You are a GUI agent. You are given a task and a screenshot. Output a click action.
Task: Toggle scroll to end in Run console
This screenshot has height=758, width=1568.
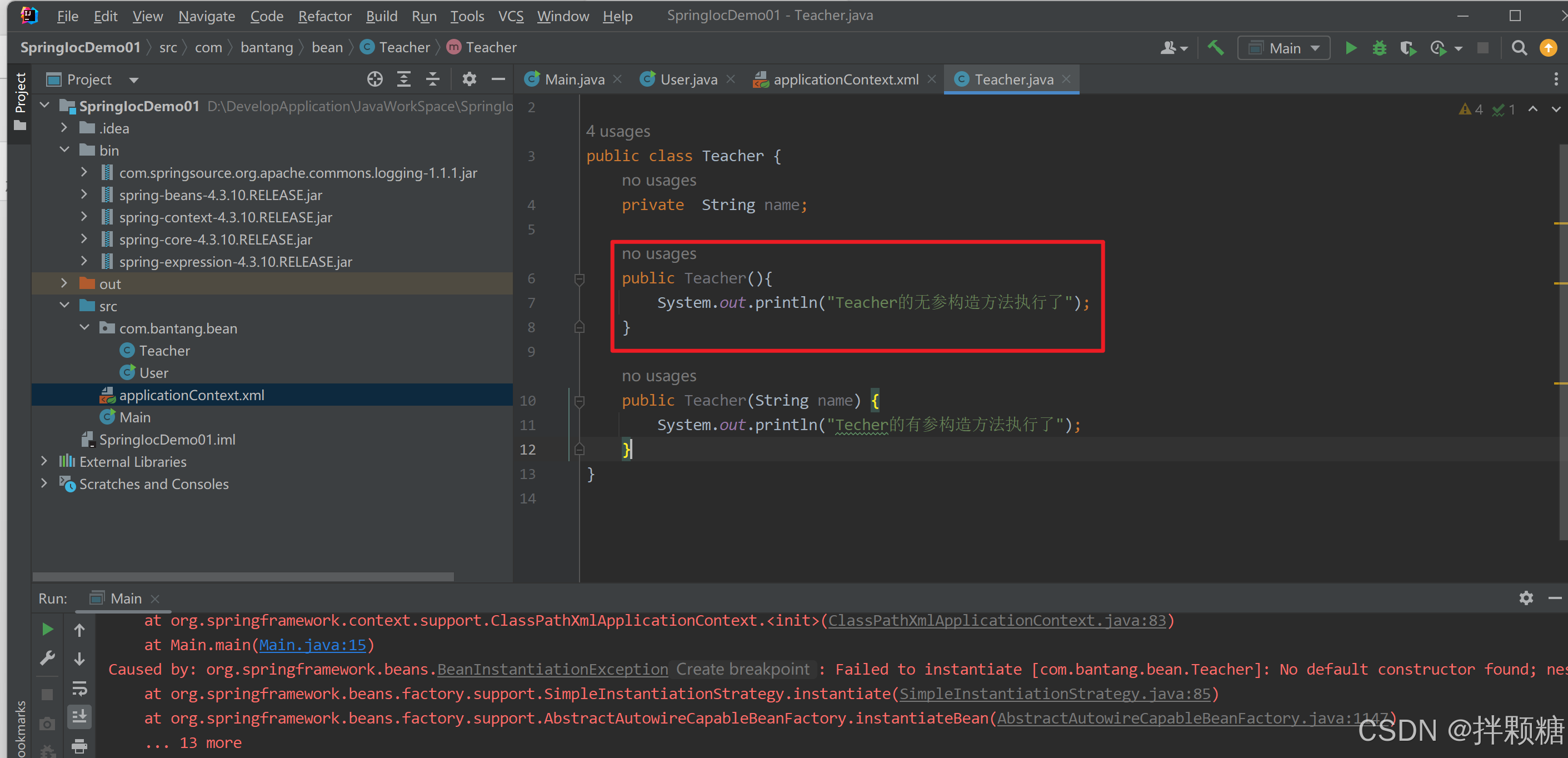coord(80,717)
